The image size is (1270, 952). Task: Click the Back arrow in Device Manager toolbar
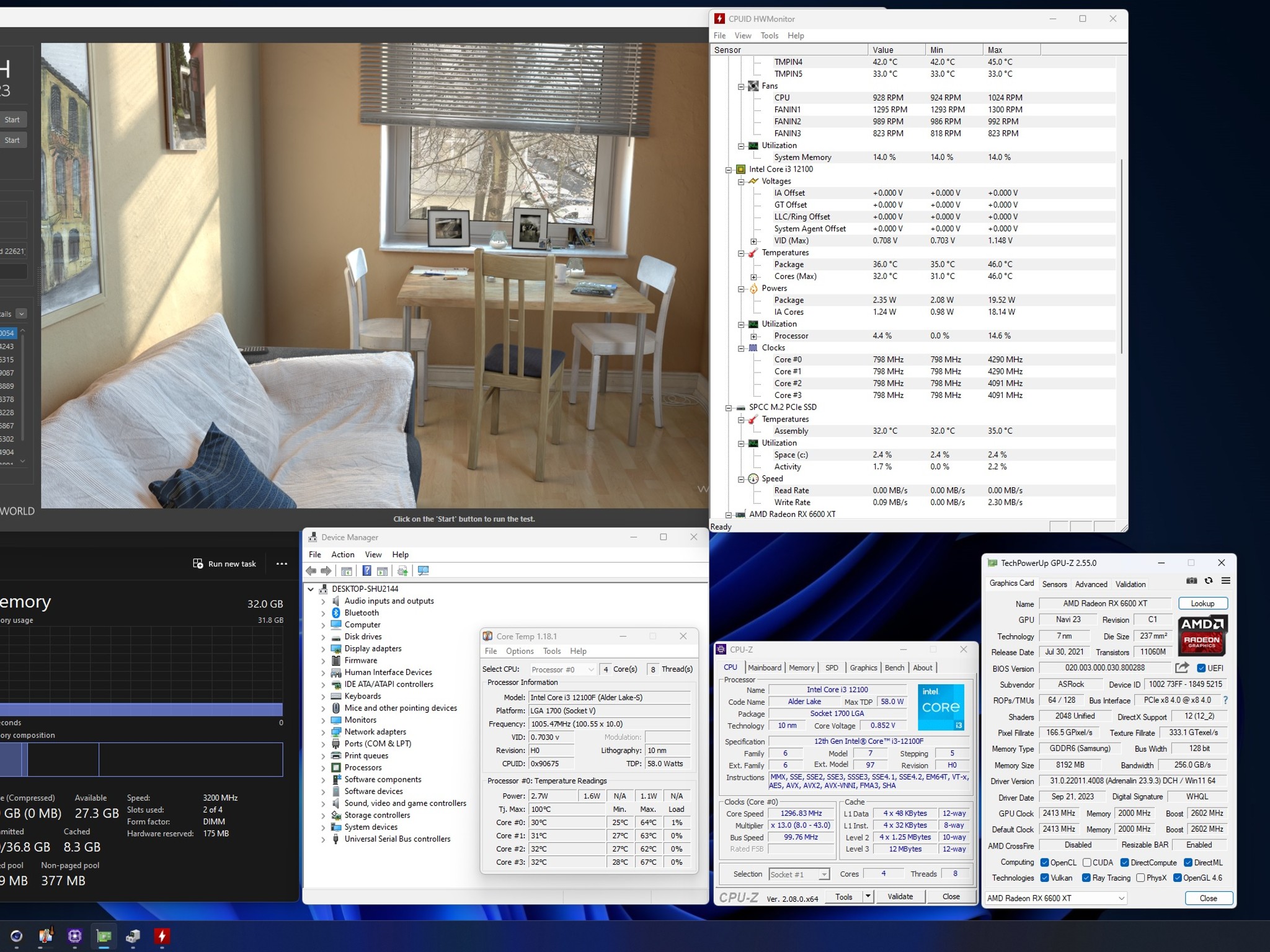(x=311, y=571)
